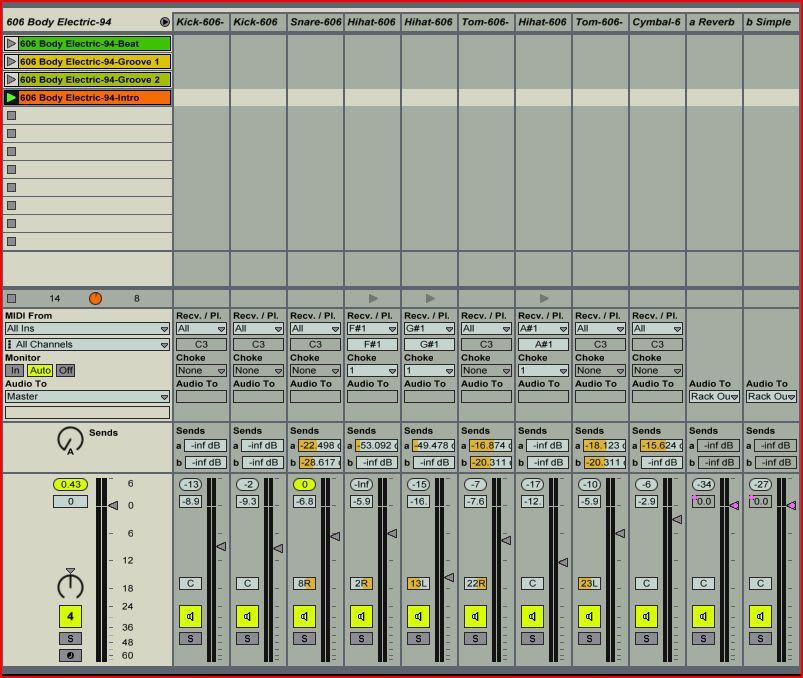The height and width of the screenshot is (678, 803).
Task: Click the main track Sends A knob
Action: click(x=70, y=440)
